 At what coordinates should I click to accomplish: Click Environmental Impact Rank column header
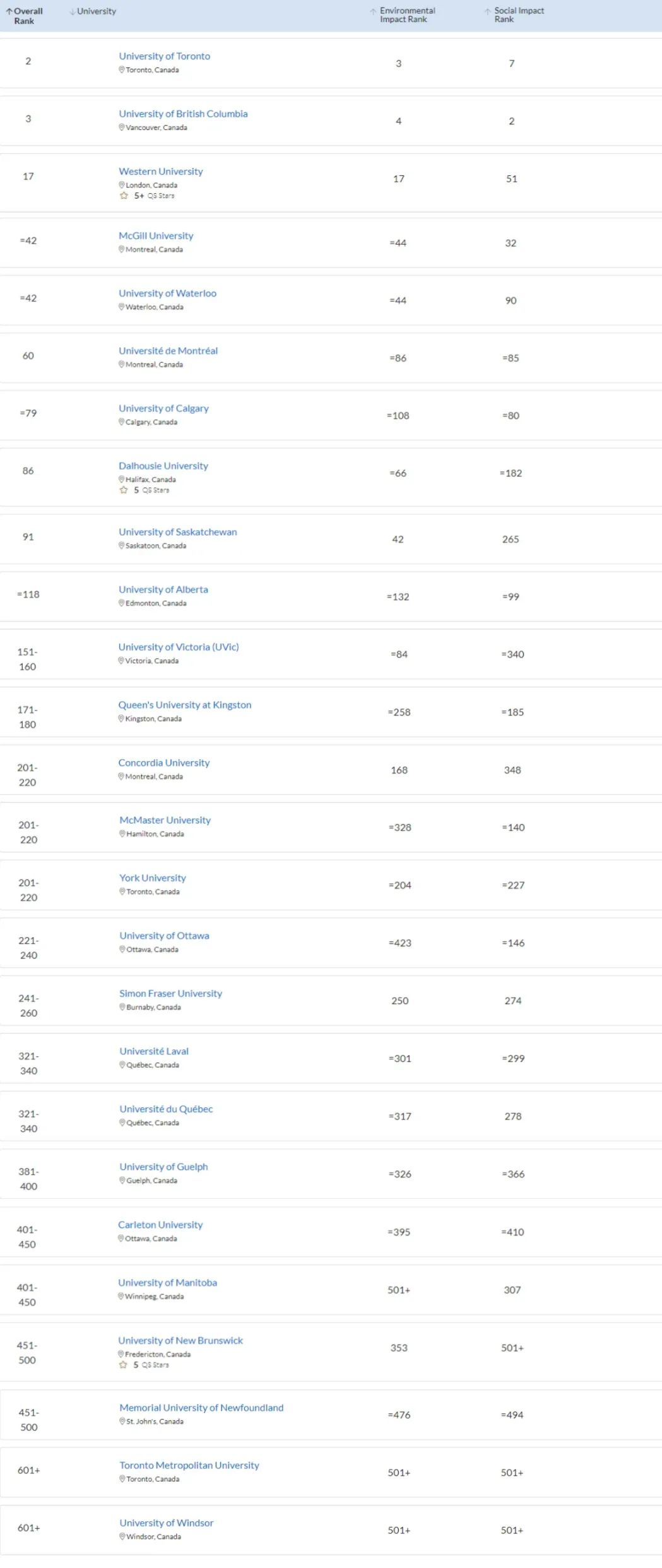[x=407, y=15]
